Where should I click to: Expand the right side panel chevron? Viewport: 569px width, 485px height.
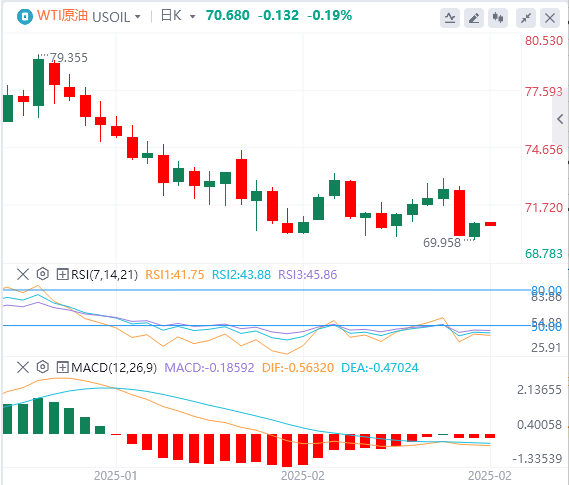560,119
